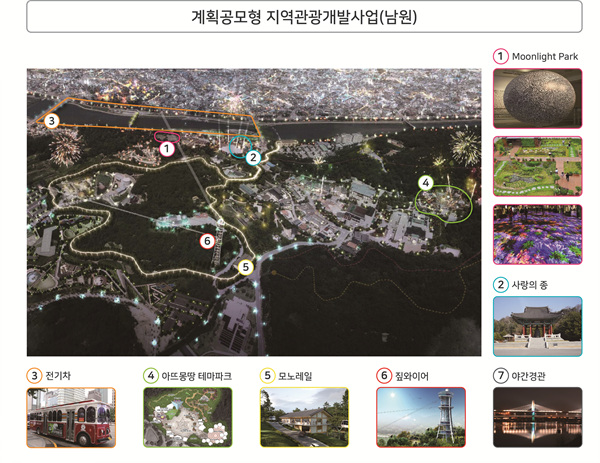Click the number 7 badge beside 야간경관
Screen dimensions: 600x463
coord(502,376)
